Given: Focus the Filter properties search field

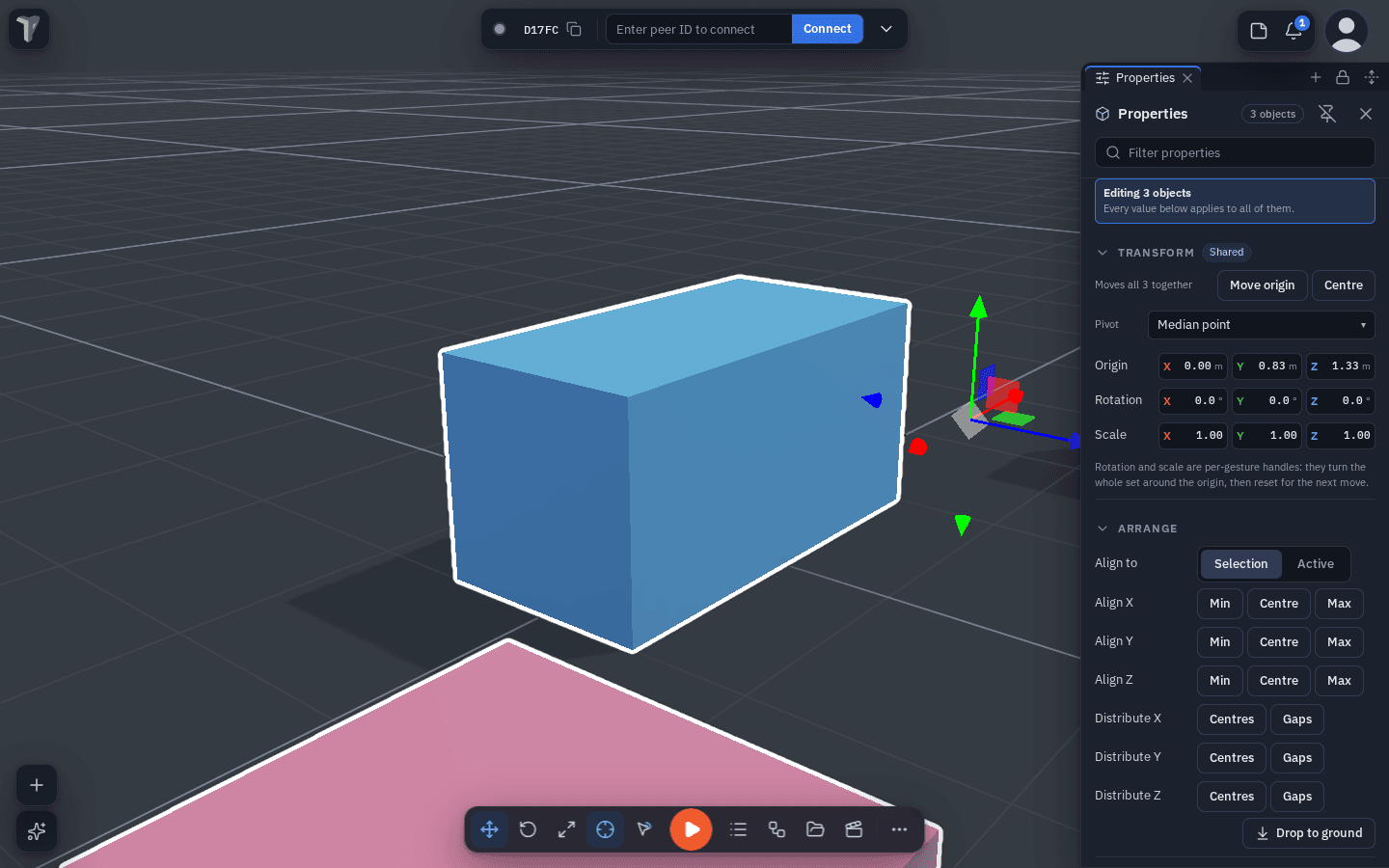Looking at the screenshot, I should tap(1235, 152).
